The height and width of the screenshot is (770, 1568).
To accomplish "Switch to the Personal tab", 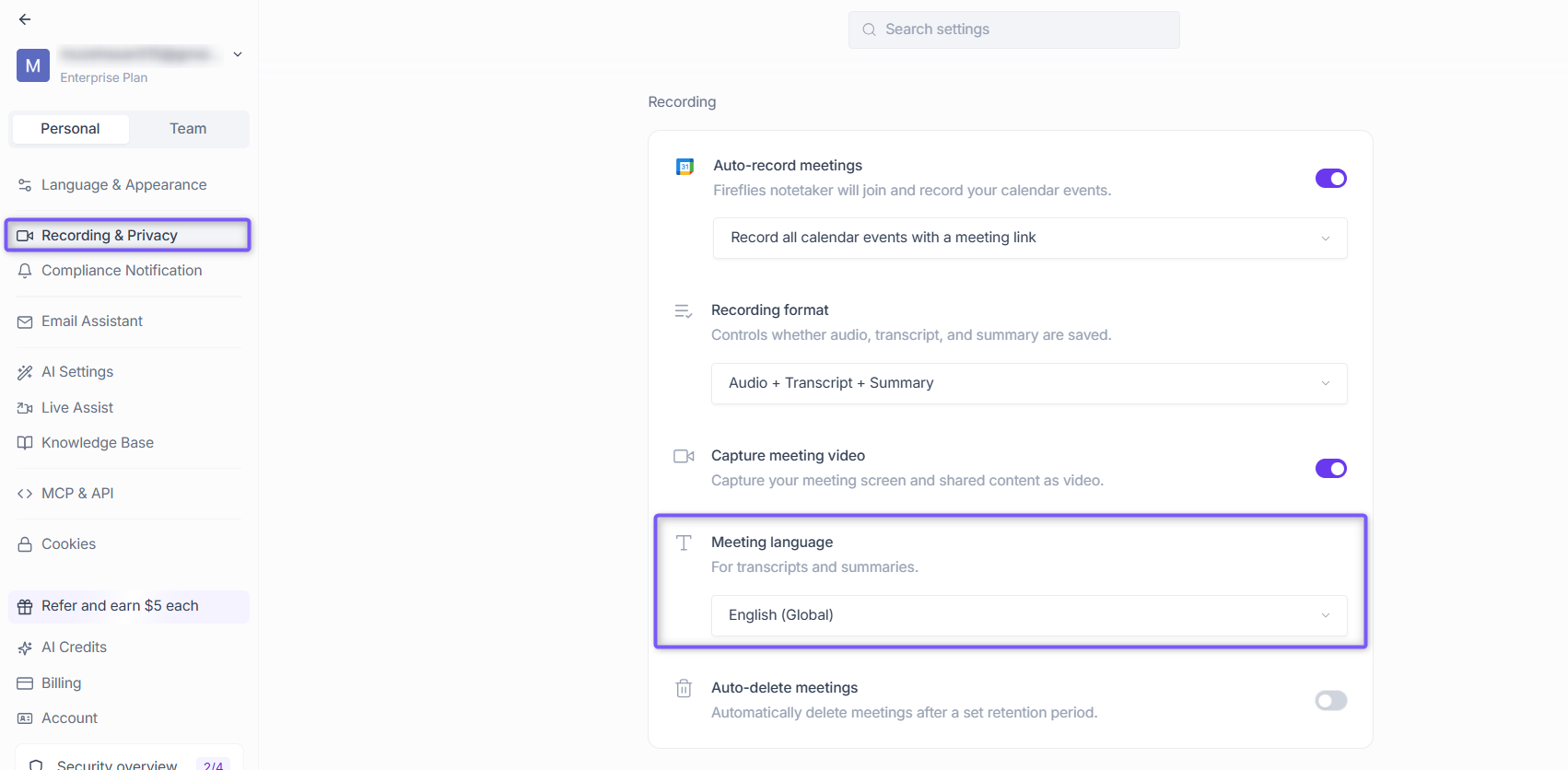I will (70, 129).
